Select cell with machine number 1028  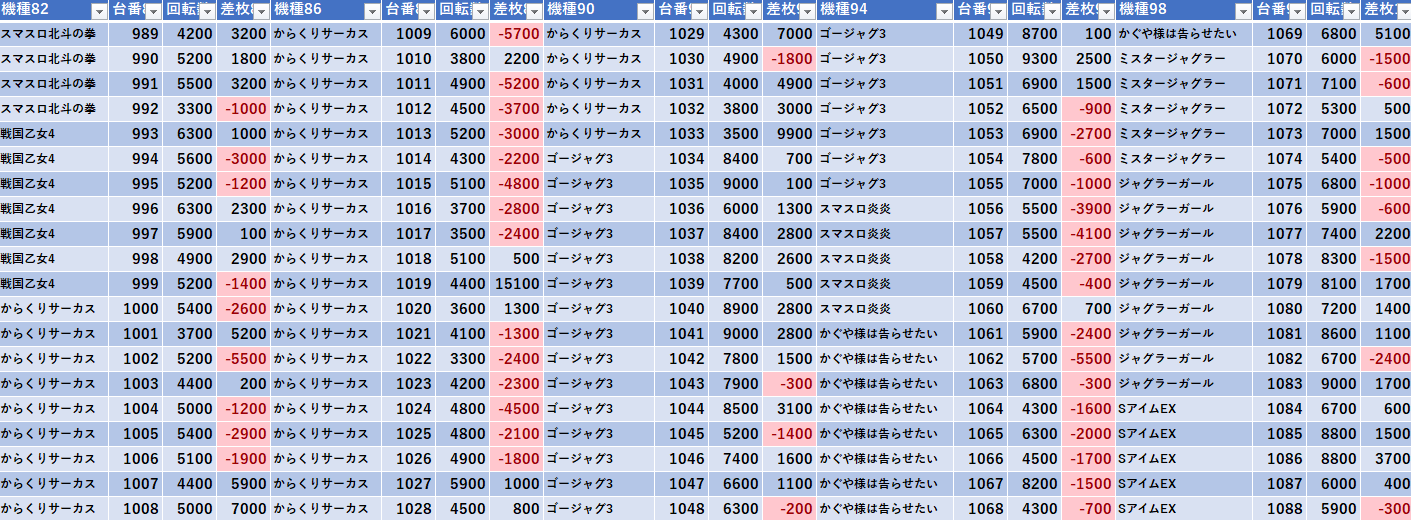tap(408, 509)
